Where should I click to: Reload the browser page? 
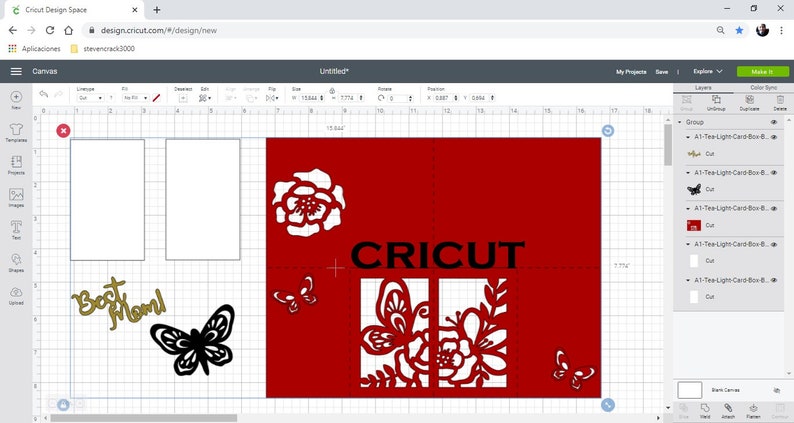50,30
